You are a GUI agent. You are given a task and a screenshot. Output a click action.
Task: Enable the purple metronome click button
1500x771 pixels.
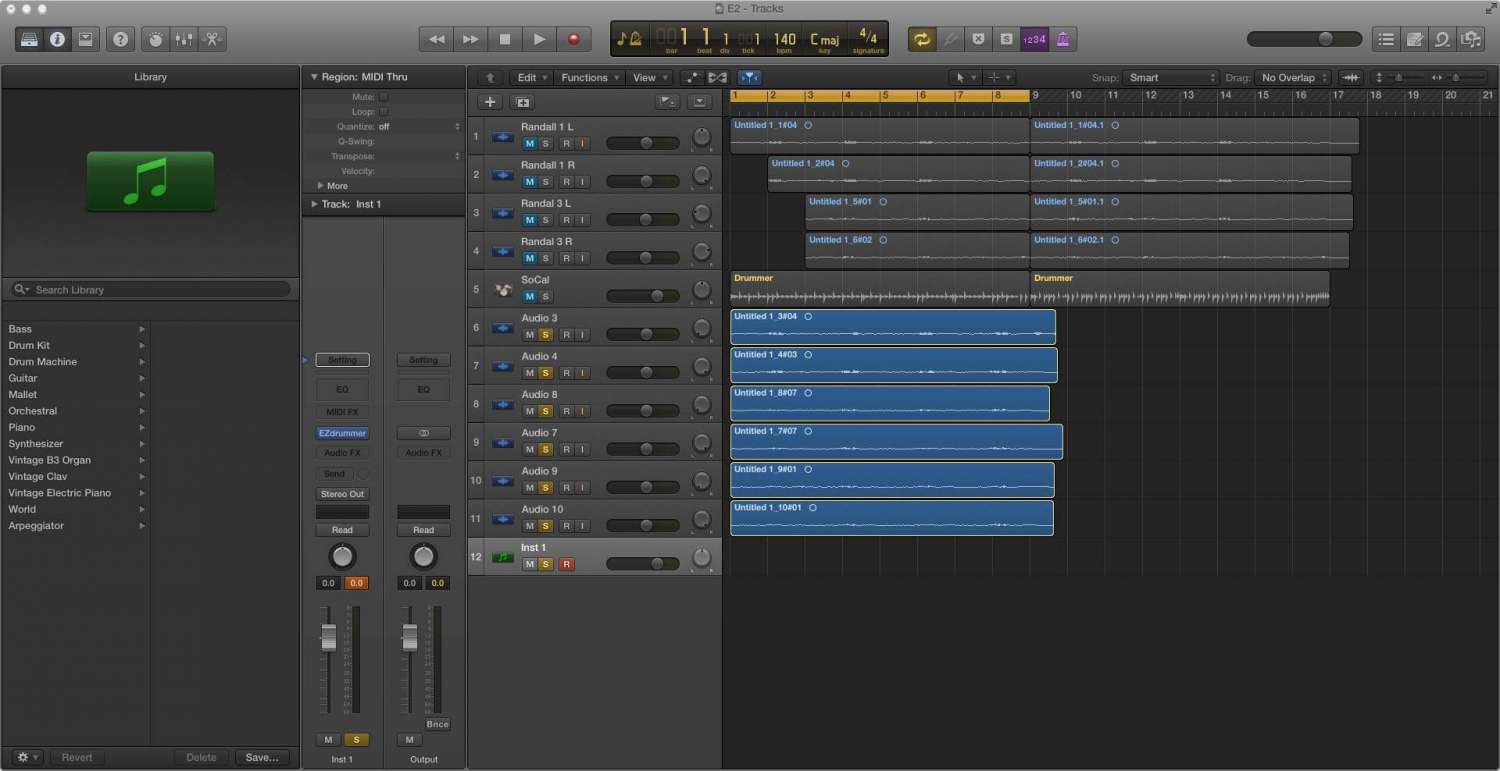coord(1063,39)
